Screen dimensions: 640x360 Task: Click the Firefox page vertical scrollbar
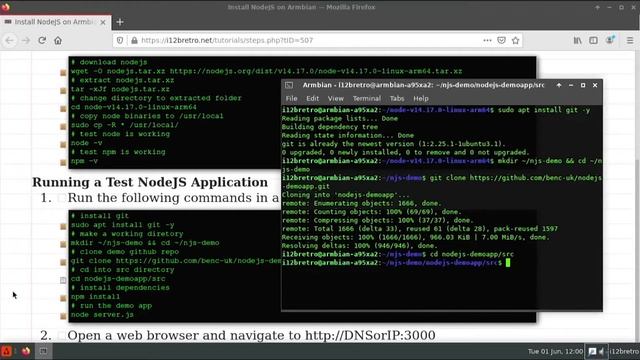(637, 197)
